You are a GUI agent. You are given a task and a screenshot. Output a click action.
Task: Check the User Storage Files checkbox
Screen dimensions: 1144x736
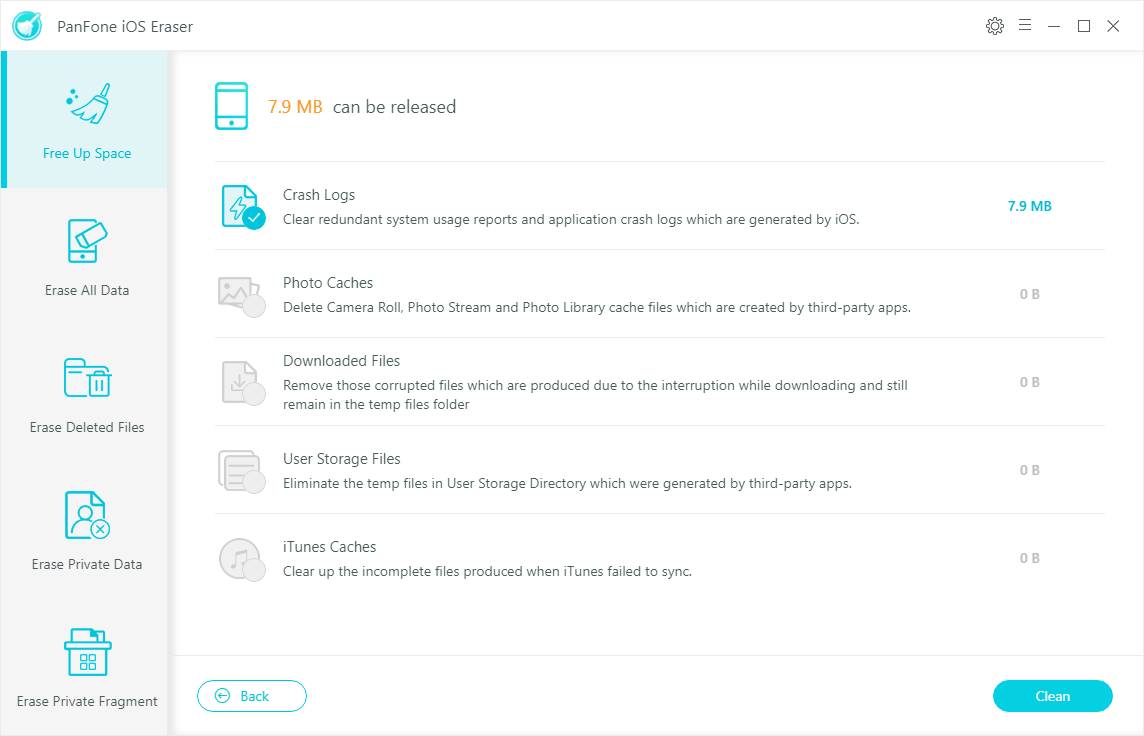click(254, 482)
